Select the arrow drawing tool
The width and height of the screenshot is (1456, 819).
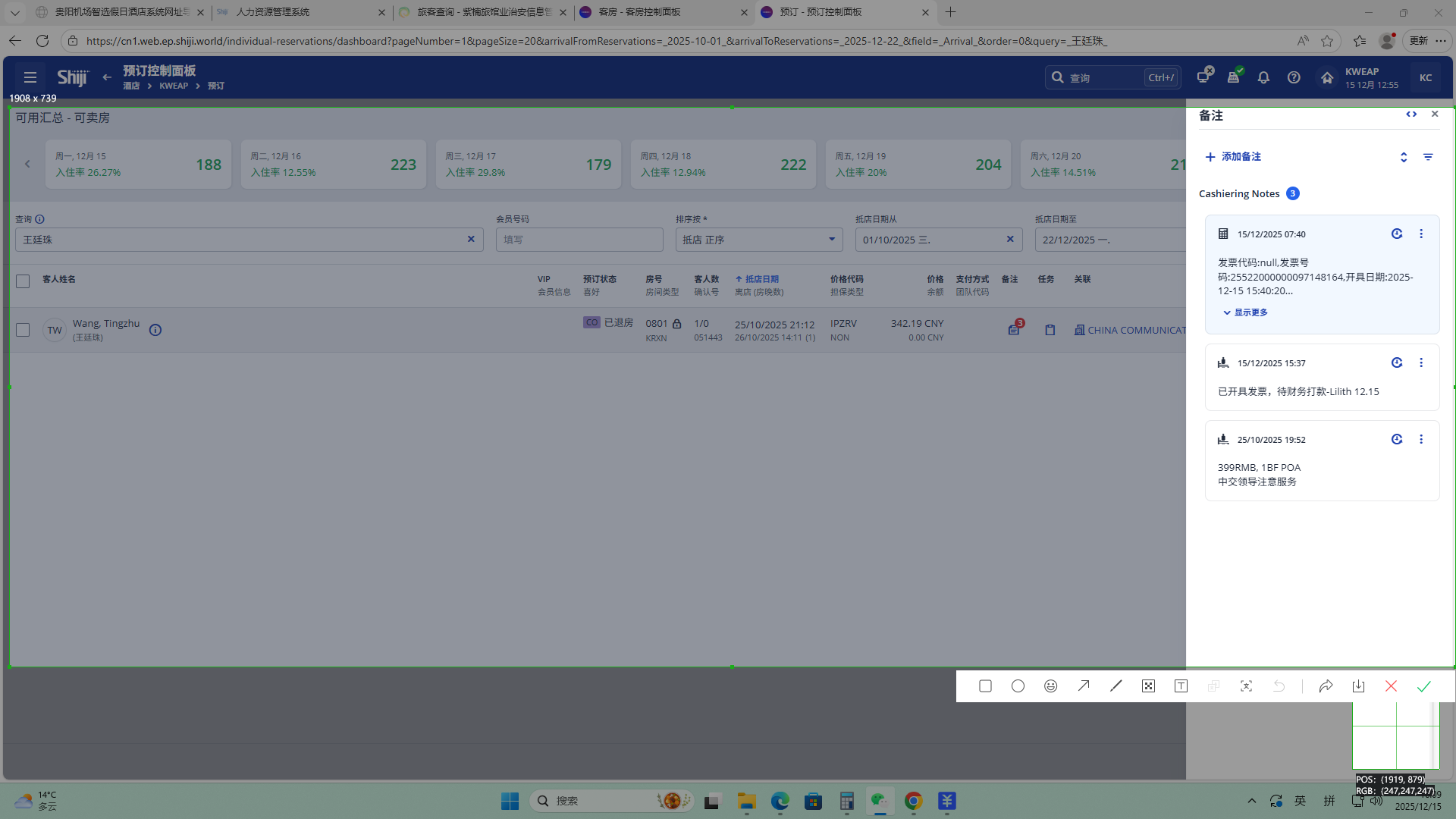1084,686
